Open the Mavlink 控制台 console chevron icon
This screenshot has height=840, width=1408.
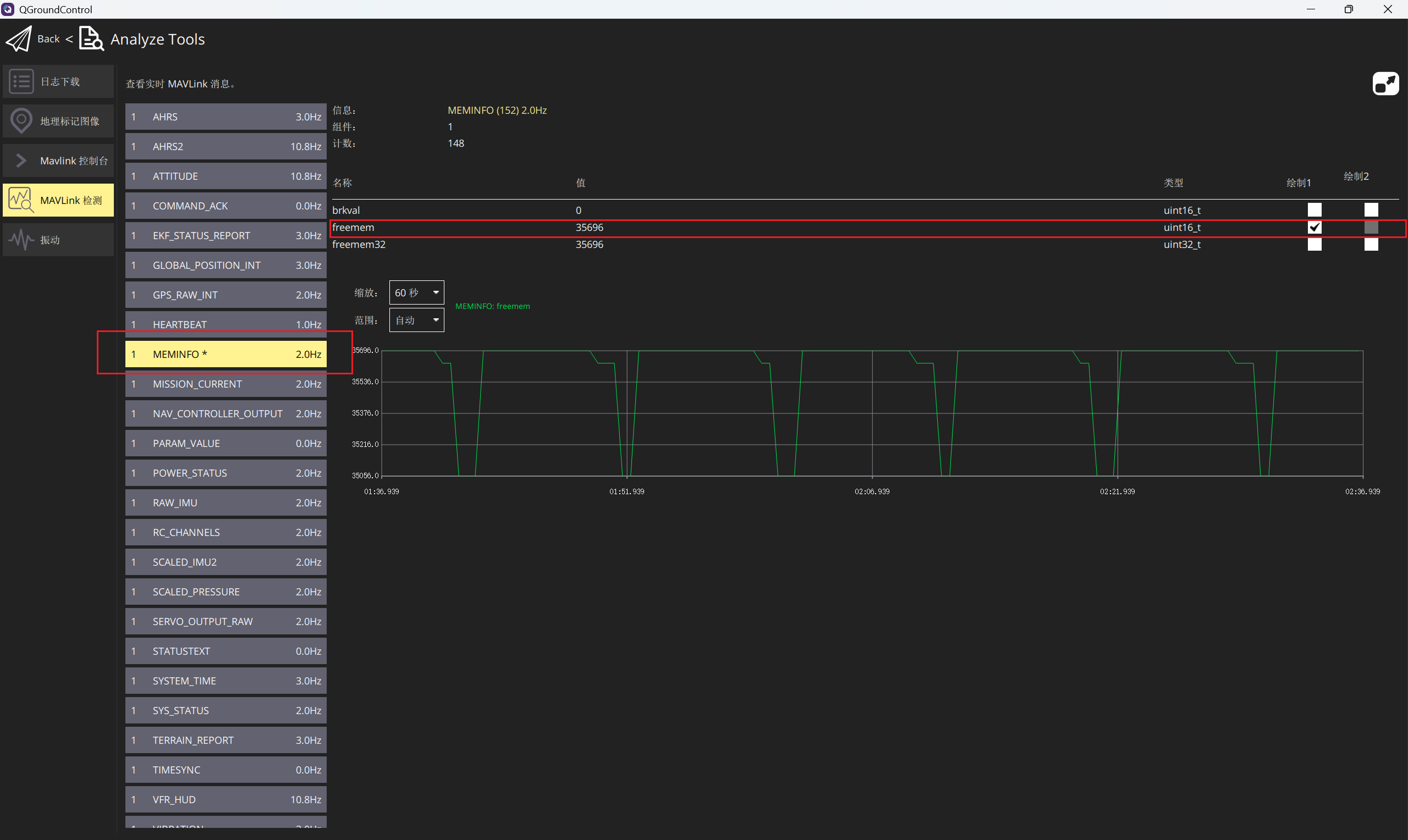[x=21, y=161]
